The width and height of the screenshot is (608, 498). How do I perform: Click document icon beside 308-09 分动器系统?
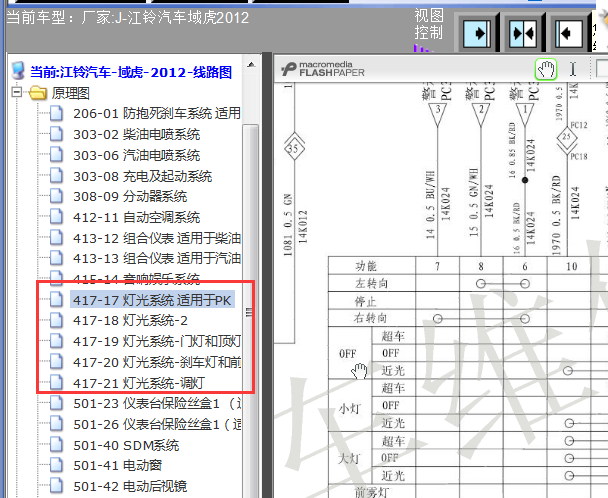tap(56, 196)
